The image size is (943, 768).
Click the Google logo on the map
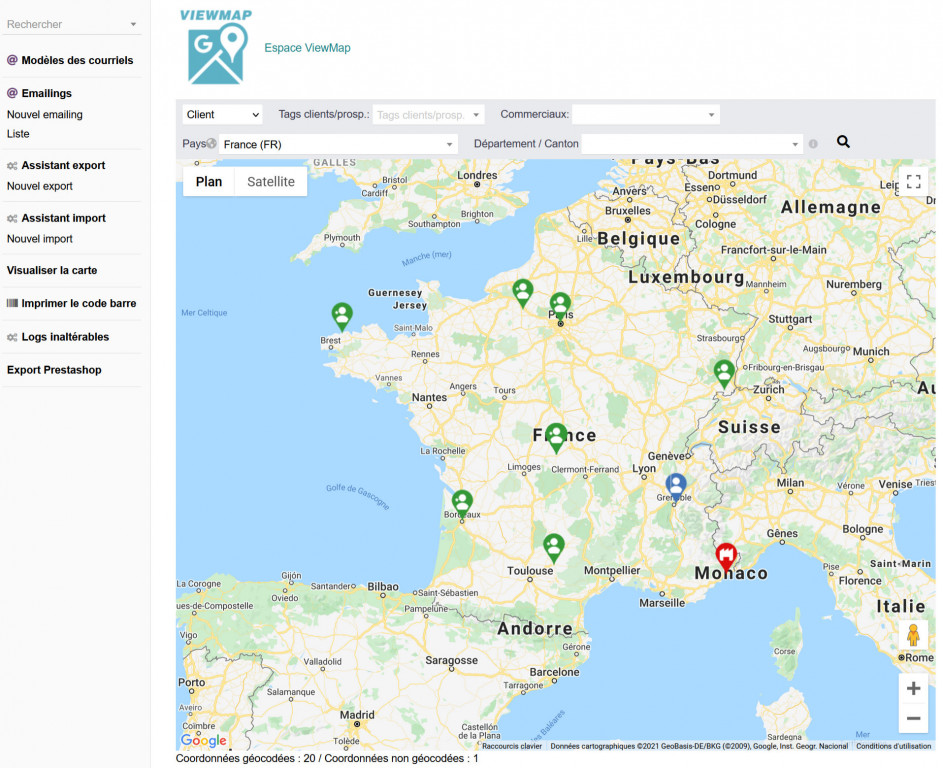[204, 740]
